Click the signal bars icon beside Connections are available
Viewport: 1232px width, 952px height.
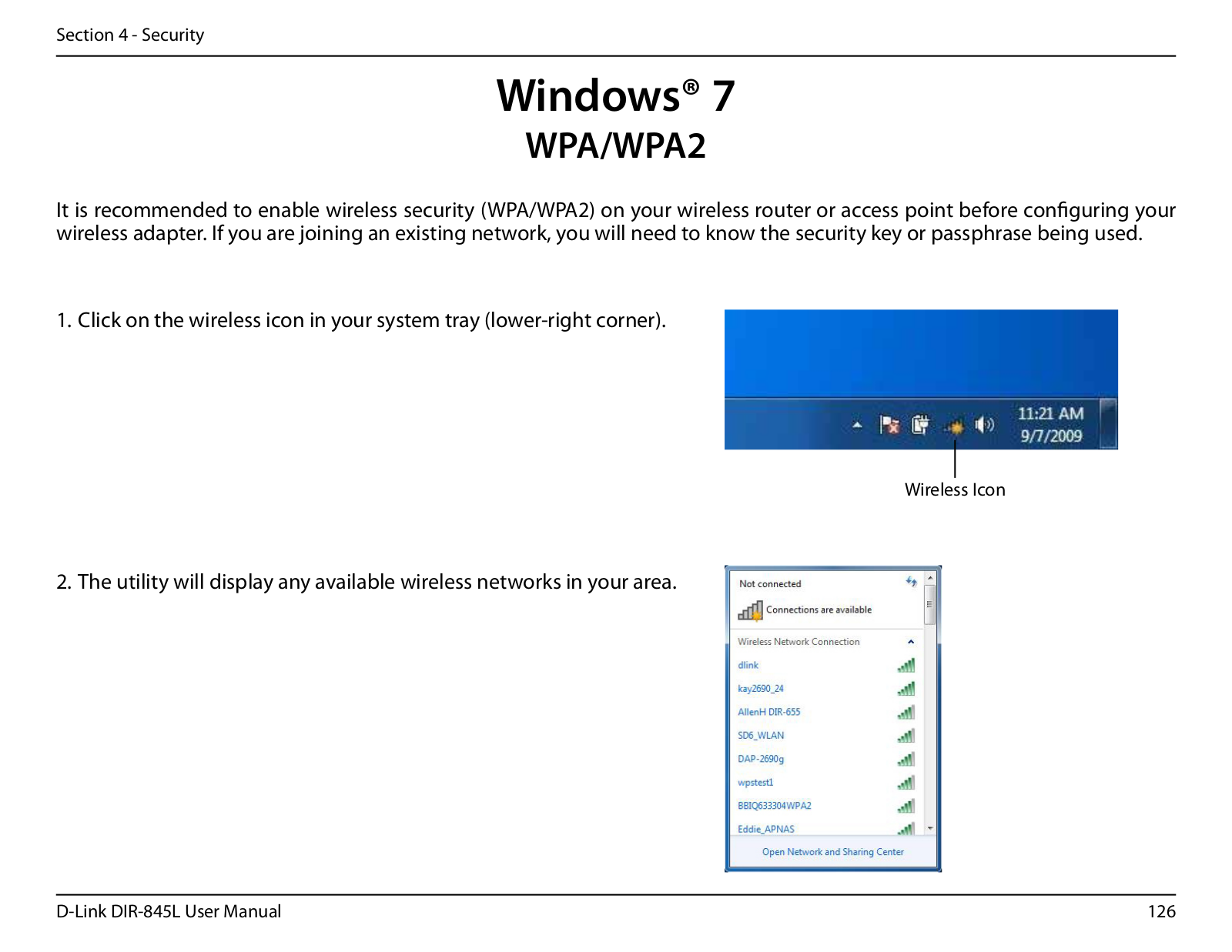[x=750, y=610]
